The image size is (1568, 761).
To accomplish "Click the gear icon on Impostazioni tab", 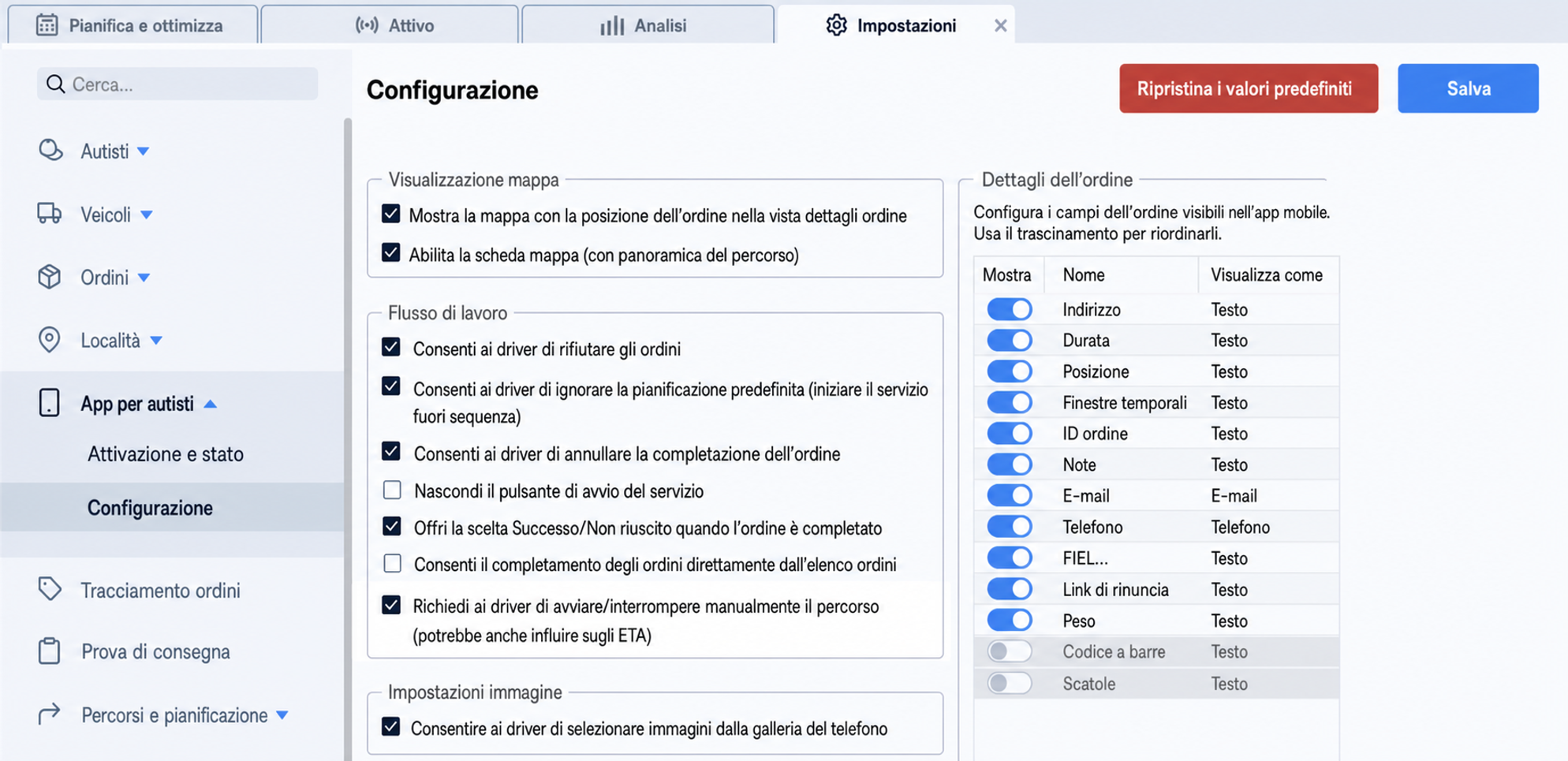I will point(836,25).
